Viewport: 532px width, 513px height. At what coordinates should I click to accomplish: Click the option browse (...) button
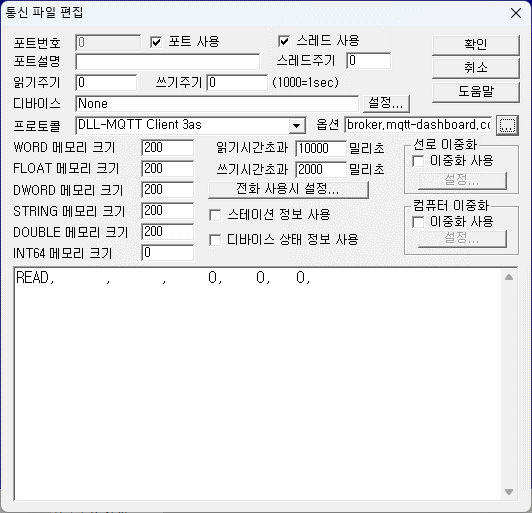[x=507, y=125]
